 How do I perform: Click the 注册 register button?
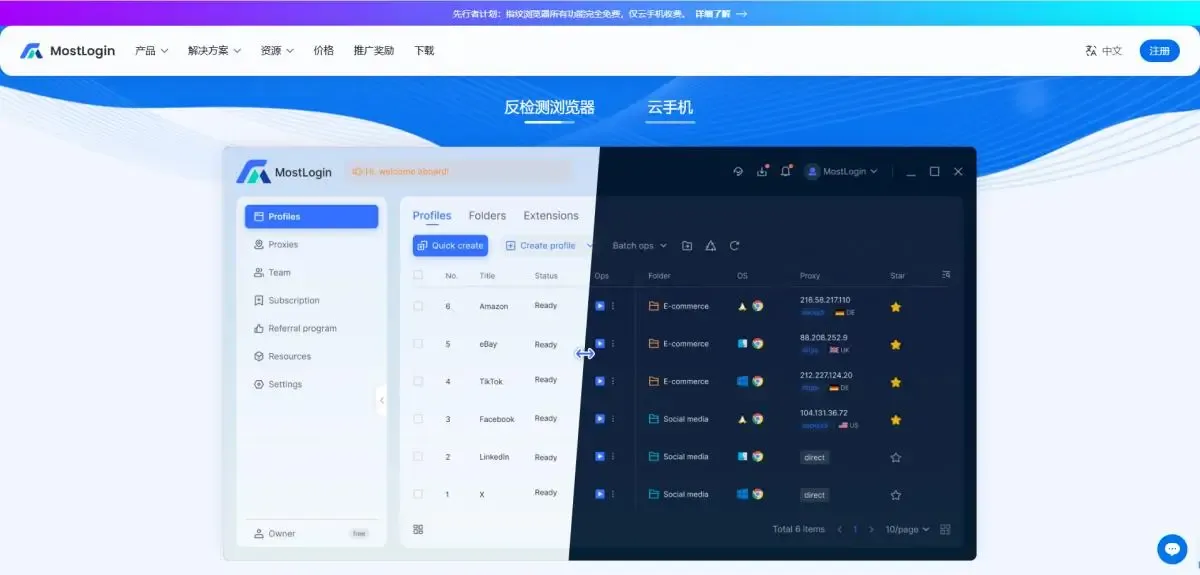coord(1159,51)
